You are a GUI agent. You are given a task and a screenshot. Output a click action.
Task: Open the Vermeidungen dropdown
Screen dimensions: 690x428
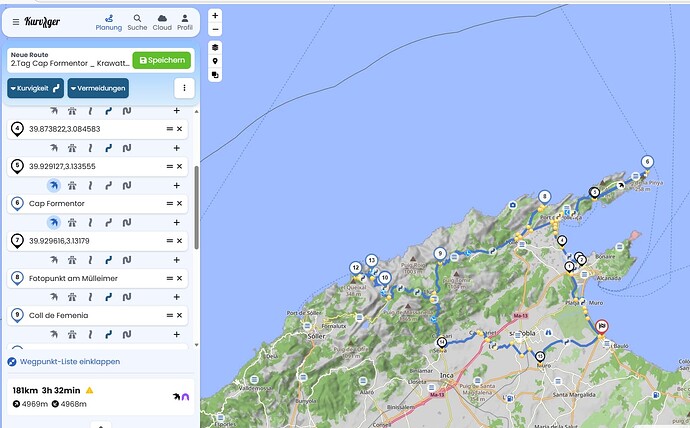pos(98,88)
